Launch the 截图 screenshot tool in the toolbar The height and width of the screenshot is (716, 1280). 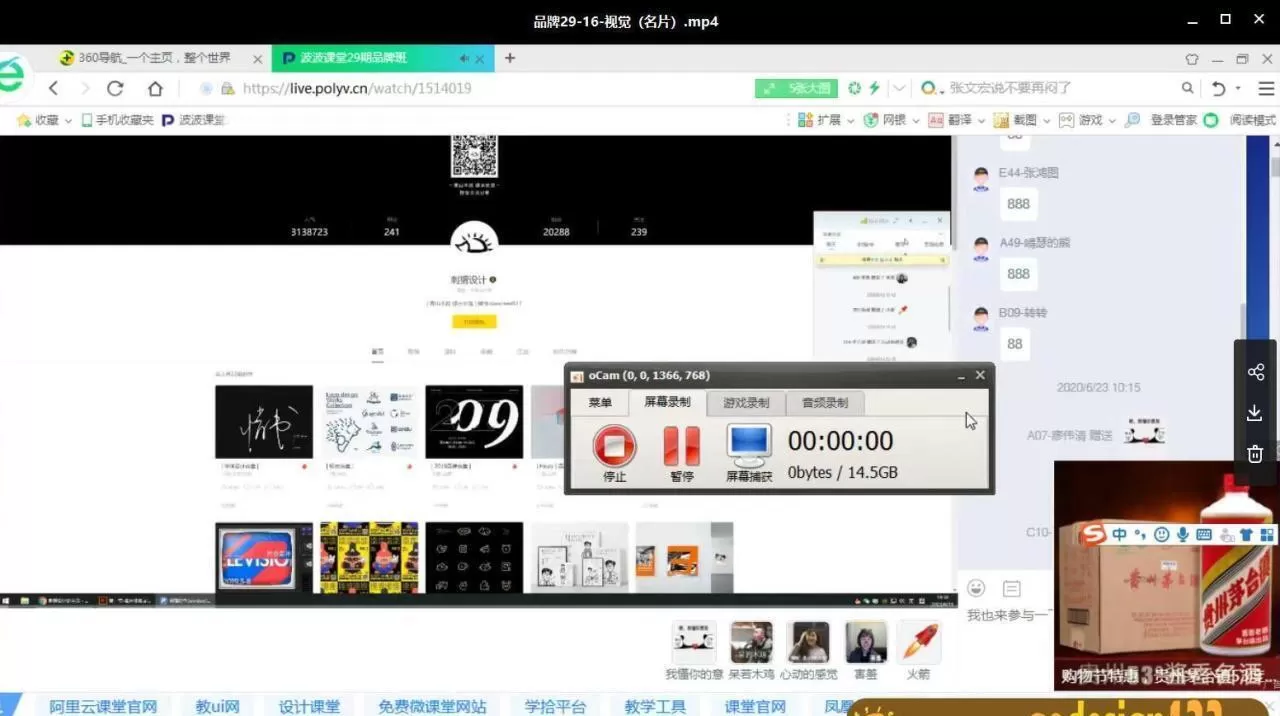1028,119
